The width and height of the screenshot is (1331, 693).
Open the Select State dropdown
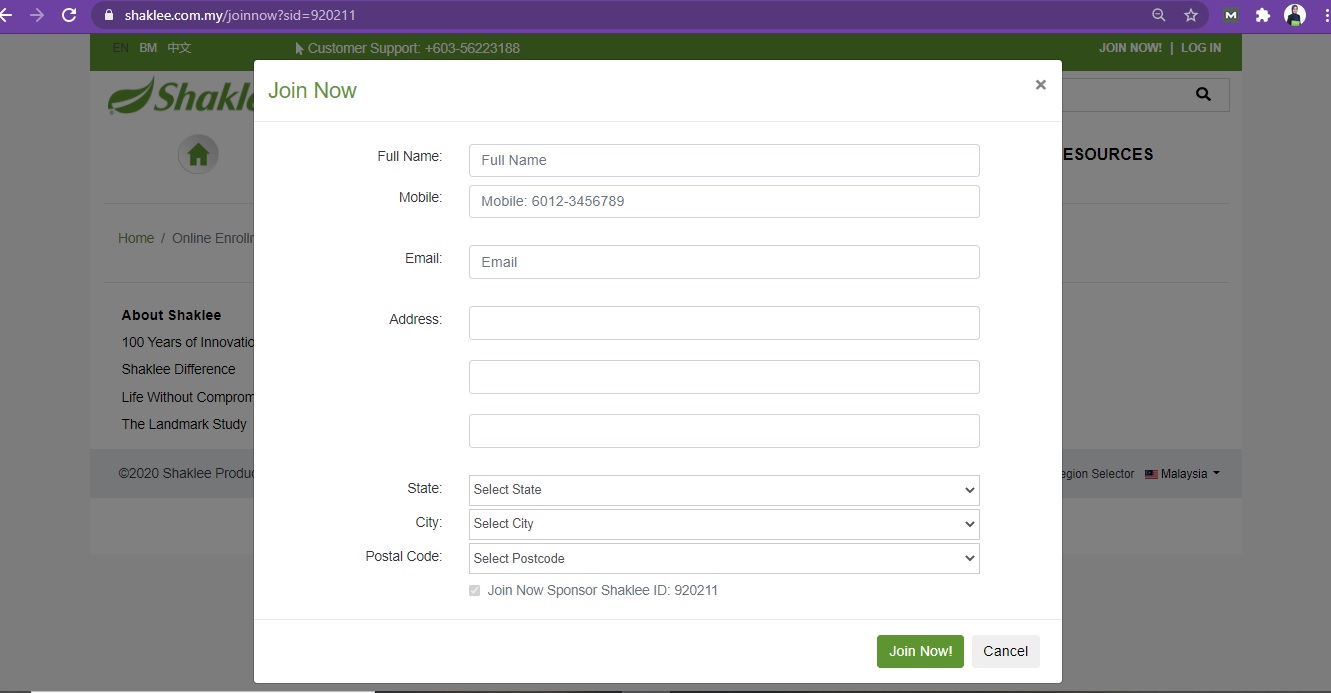pyautogui.click(x=724, y=490)
